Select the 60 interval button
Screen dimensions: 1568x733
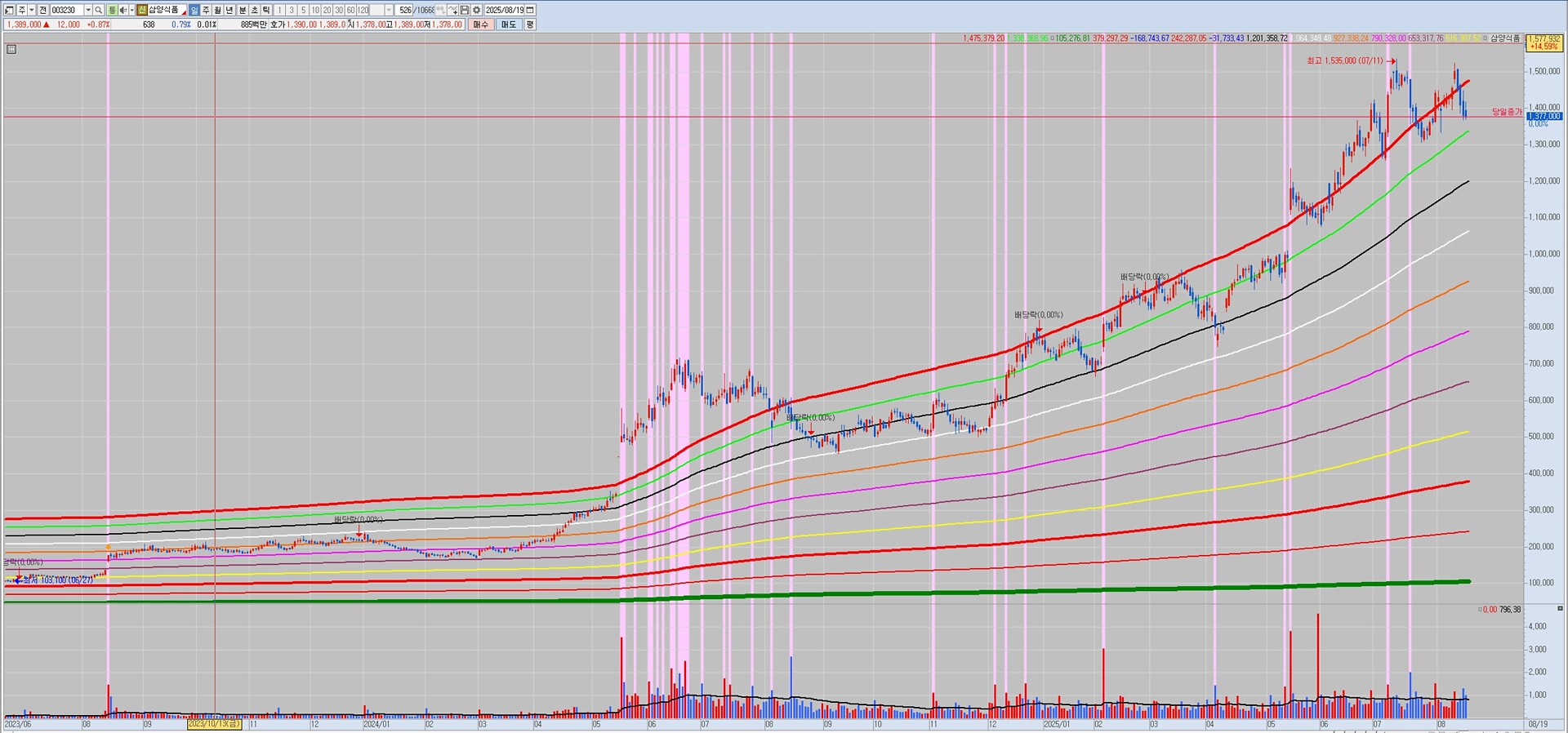351,10
